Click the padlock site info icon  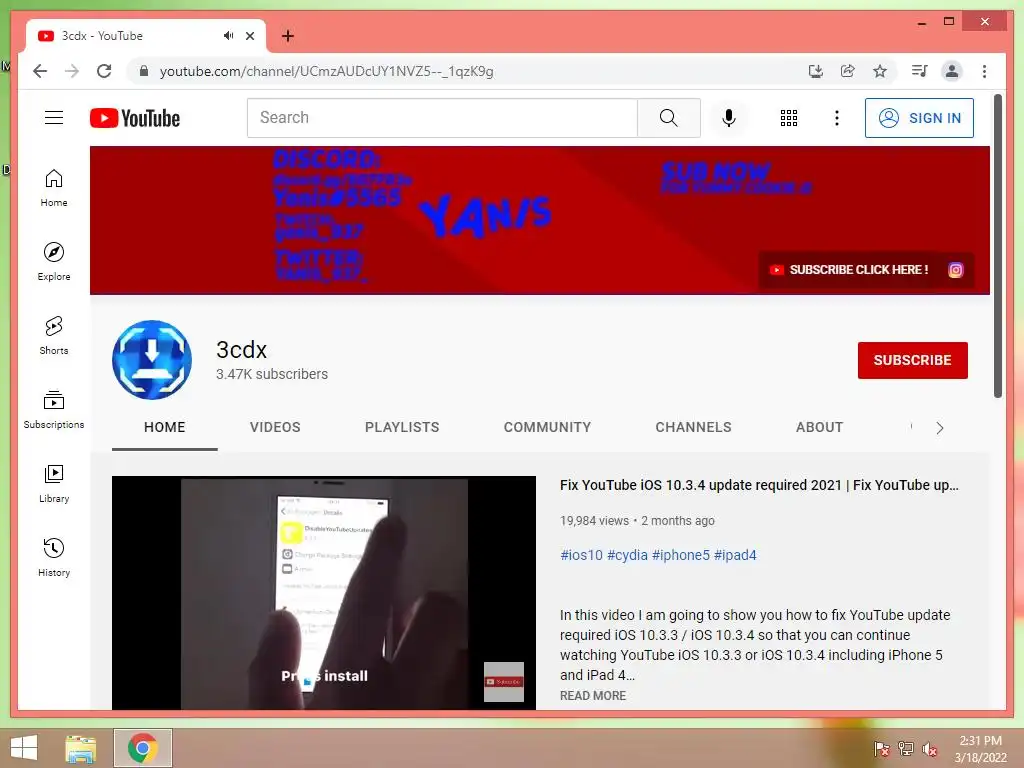144,71
